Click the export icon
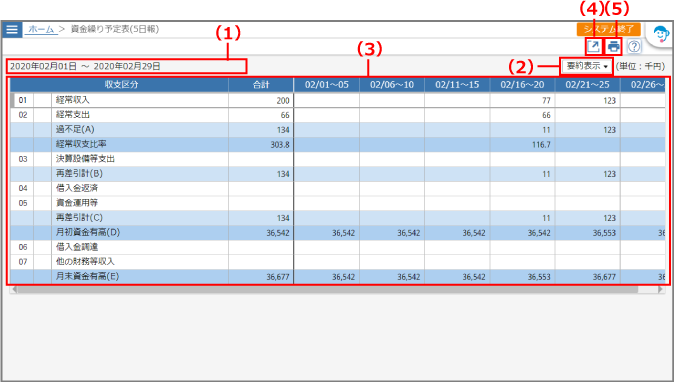 tap(593, 46)
